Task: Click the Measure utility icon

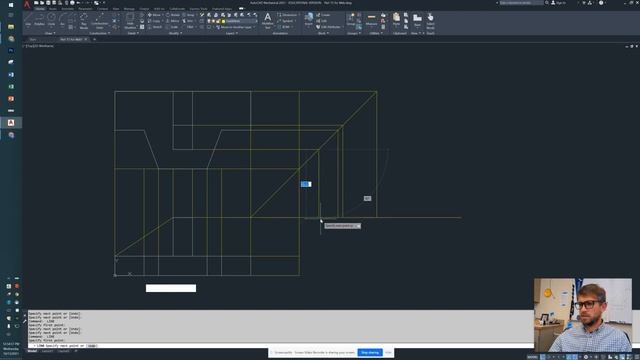Action: (371, 19)
